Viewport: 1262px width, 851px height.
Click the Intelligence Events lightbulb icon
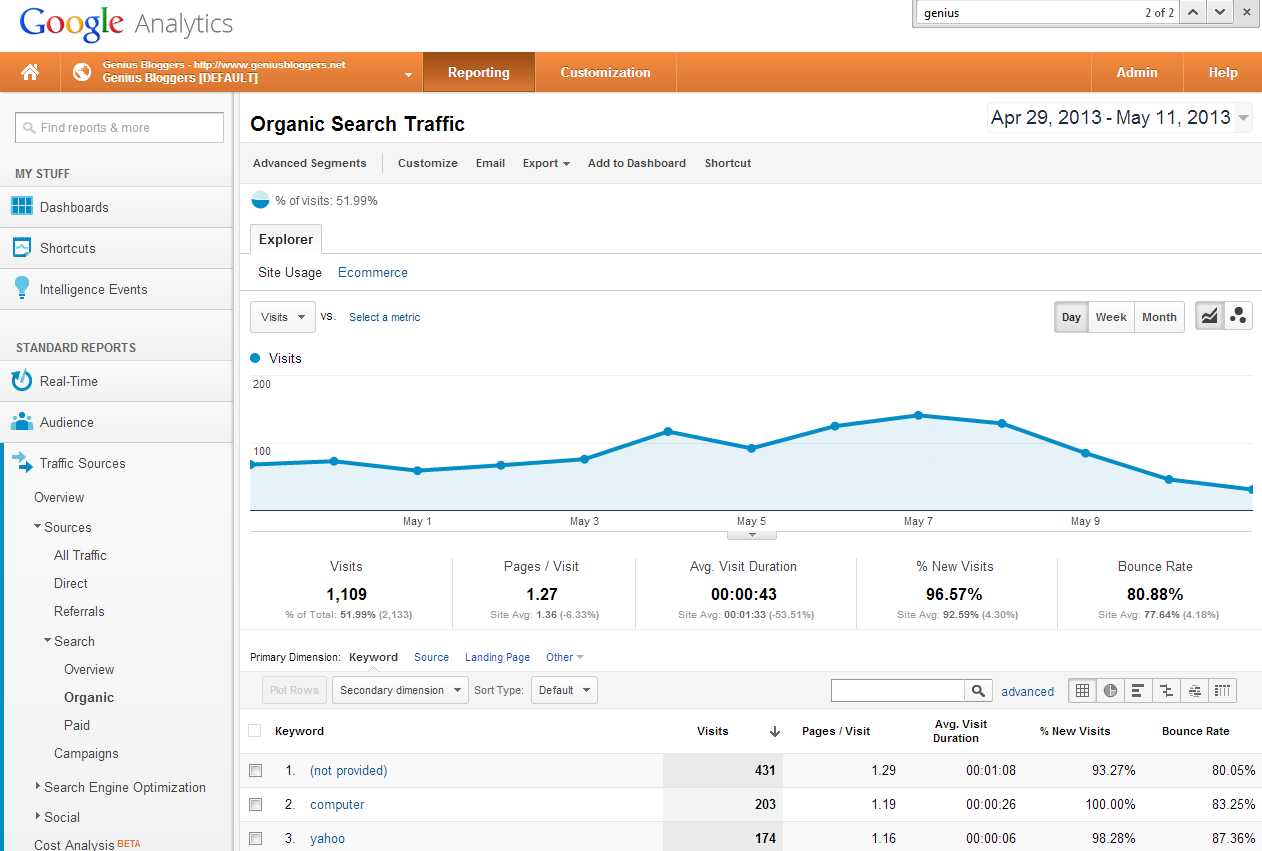coord(21,288)
